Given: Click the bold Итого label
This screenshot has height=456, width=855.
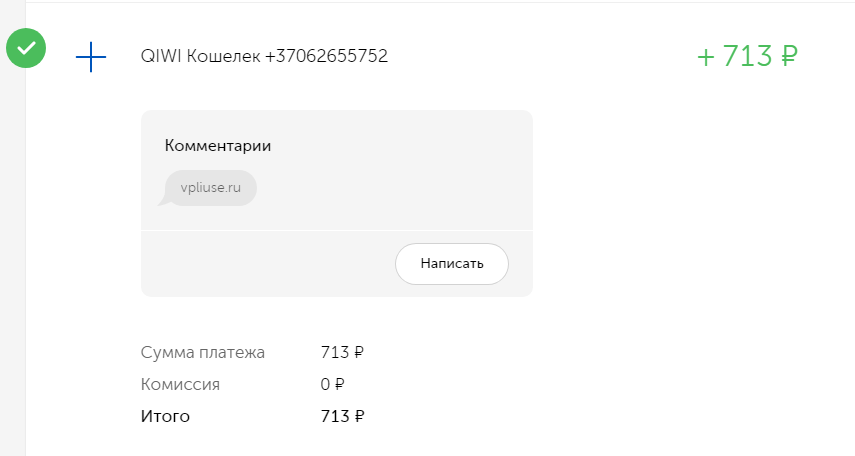Looking at the screenshot, I should point(165,416).
